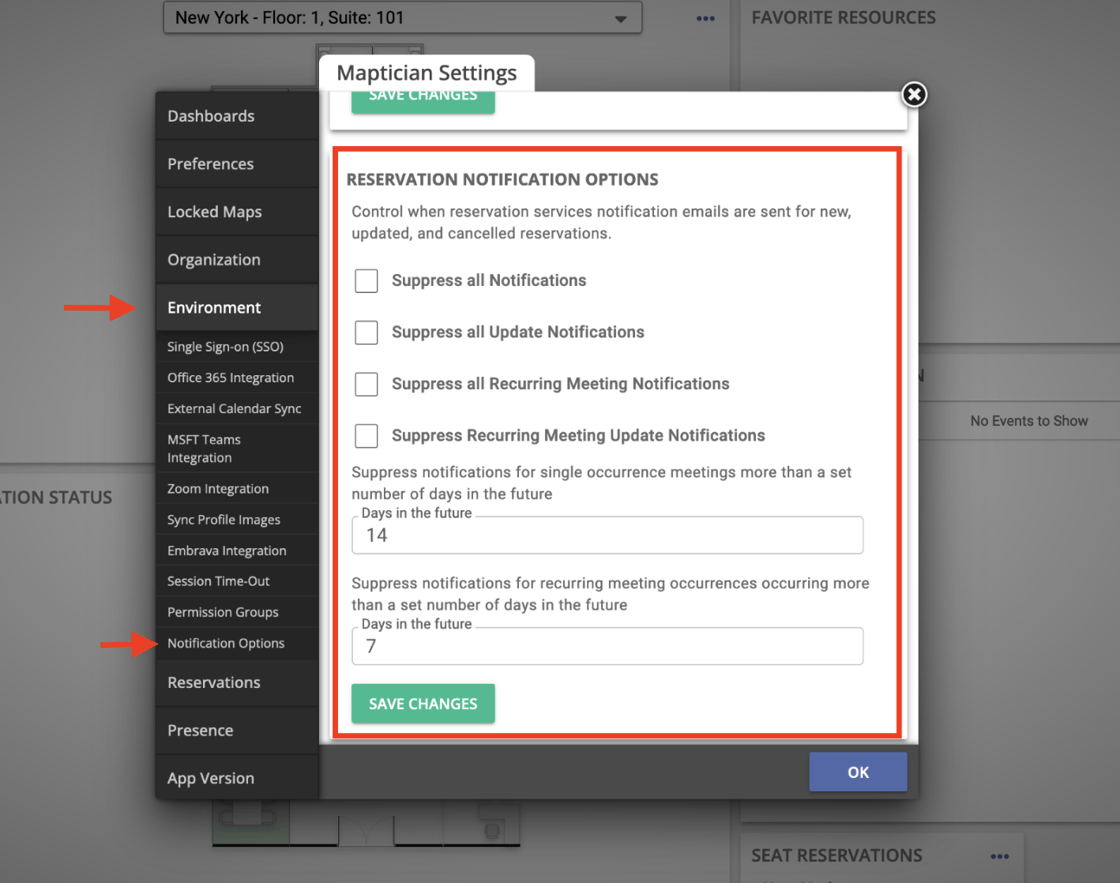This screenshot has width=1120, height=883.
Task: Open Seat Reservations three-dot menu
Action: coord(1000,856)
